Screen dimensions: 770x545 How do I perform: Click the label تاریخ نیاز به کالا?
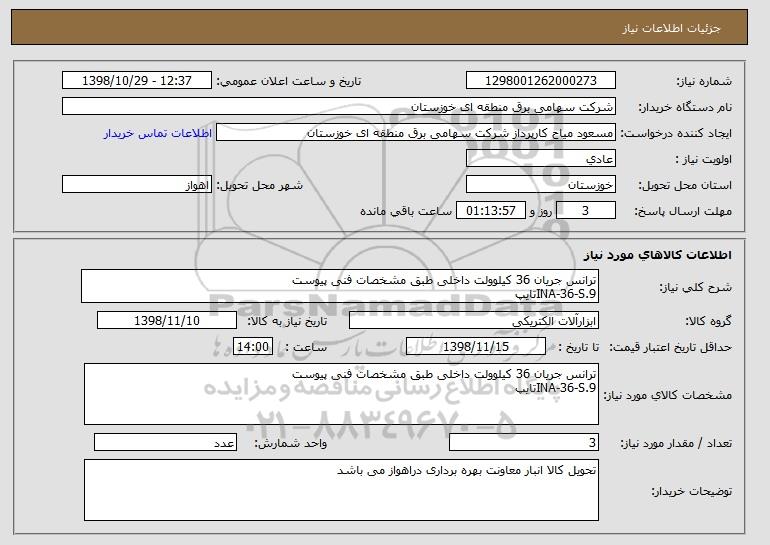(287, 321)
